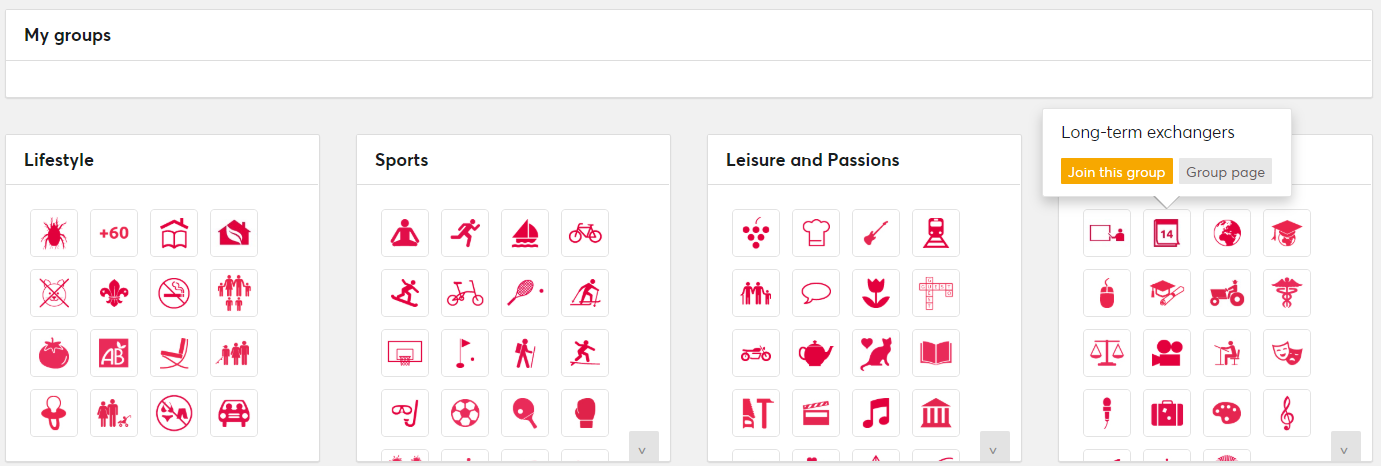This screenshot has width=1381, height=466.
Task: Select the electric guitar icon
Action: [876, 233]
